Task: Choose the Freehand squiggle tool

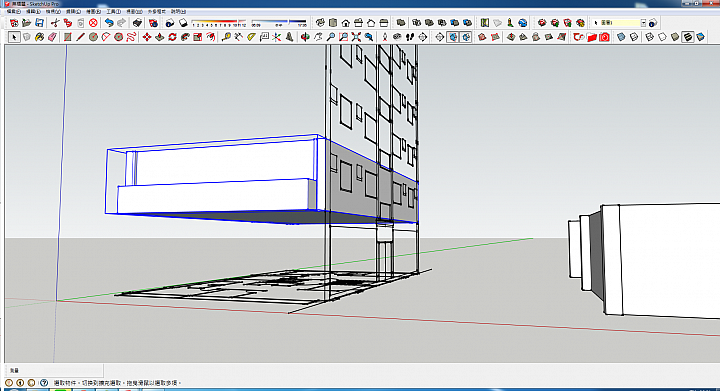Action: [131, 37]
